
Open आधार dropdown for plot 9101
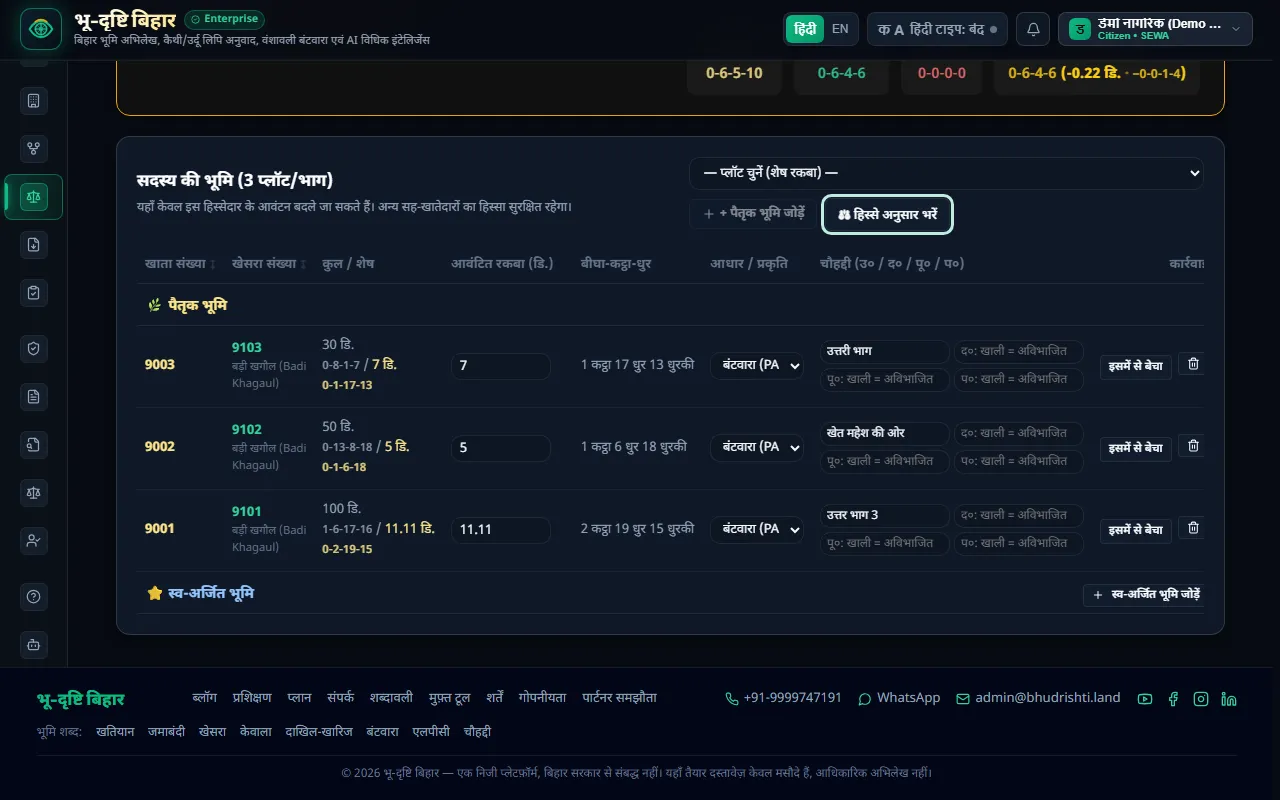point(757,530)
